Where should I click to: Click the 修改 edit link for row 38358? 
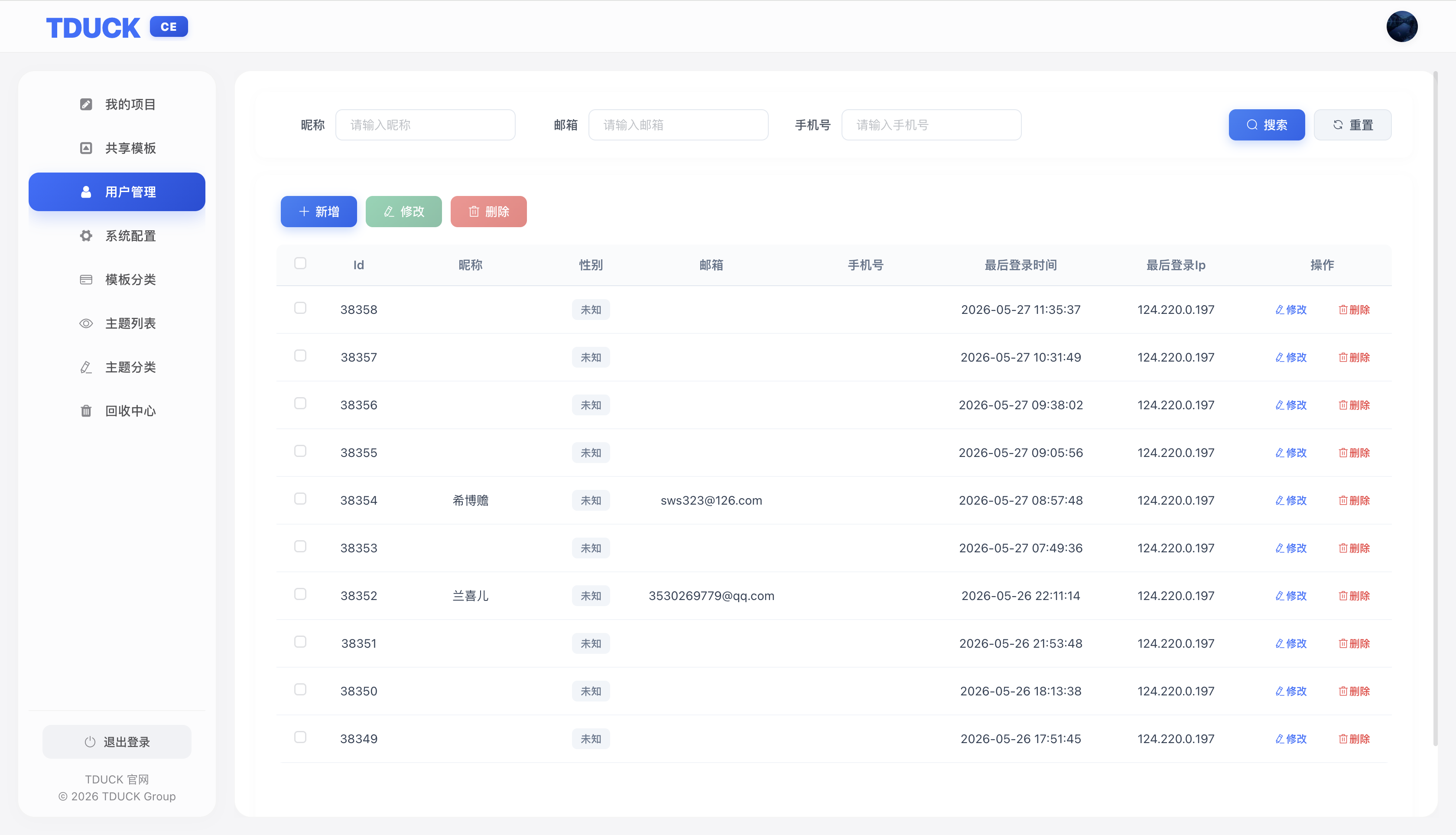point(1291,310)
